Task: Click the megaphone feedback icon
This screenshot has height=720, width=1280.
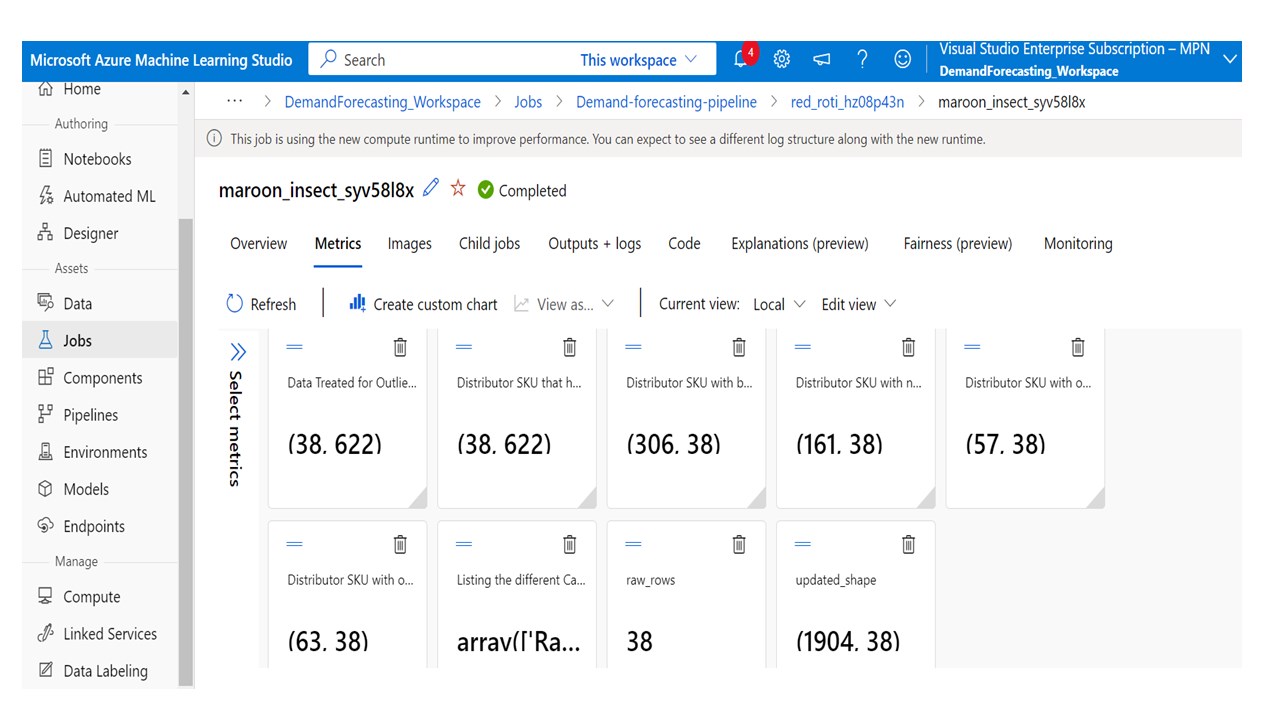Action: [x=822, y=60]
